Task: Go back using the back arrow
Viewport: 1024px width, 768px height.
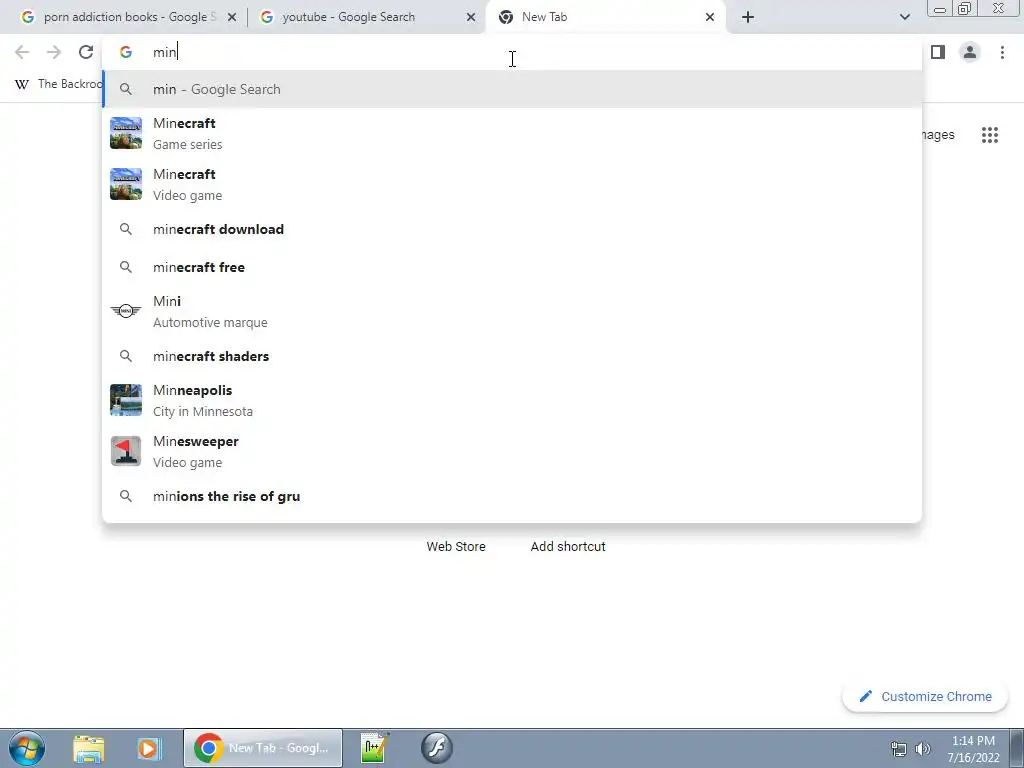Action: point(22,52)
